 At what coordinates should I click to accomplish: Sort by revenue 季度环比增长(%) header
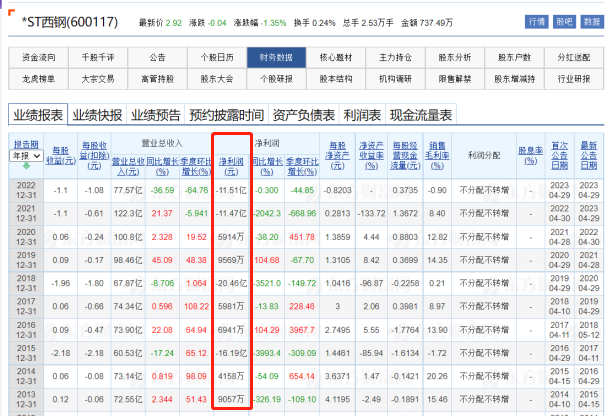(x=196, y=166)
